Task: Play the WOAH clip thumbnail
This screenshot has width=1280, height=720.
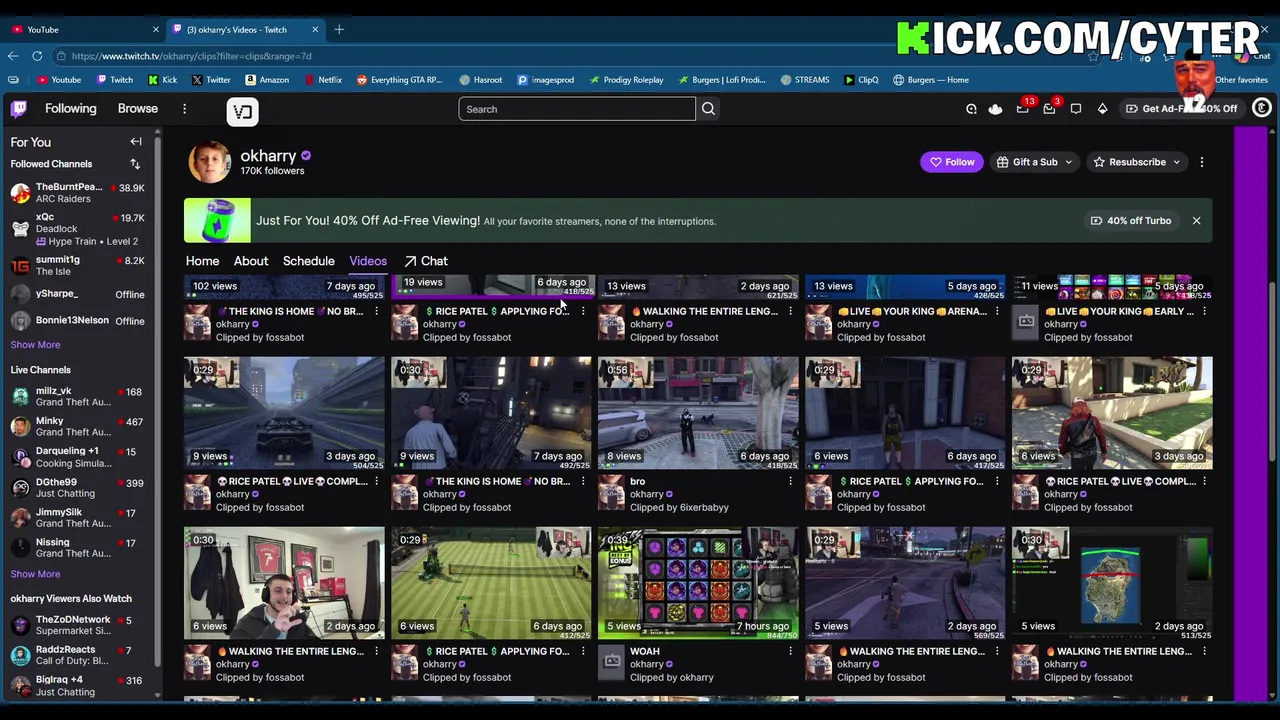Action: pos(698,583)
